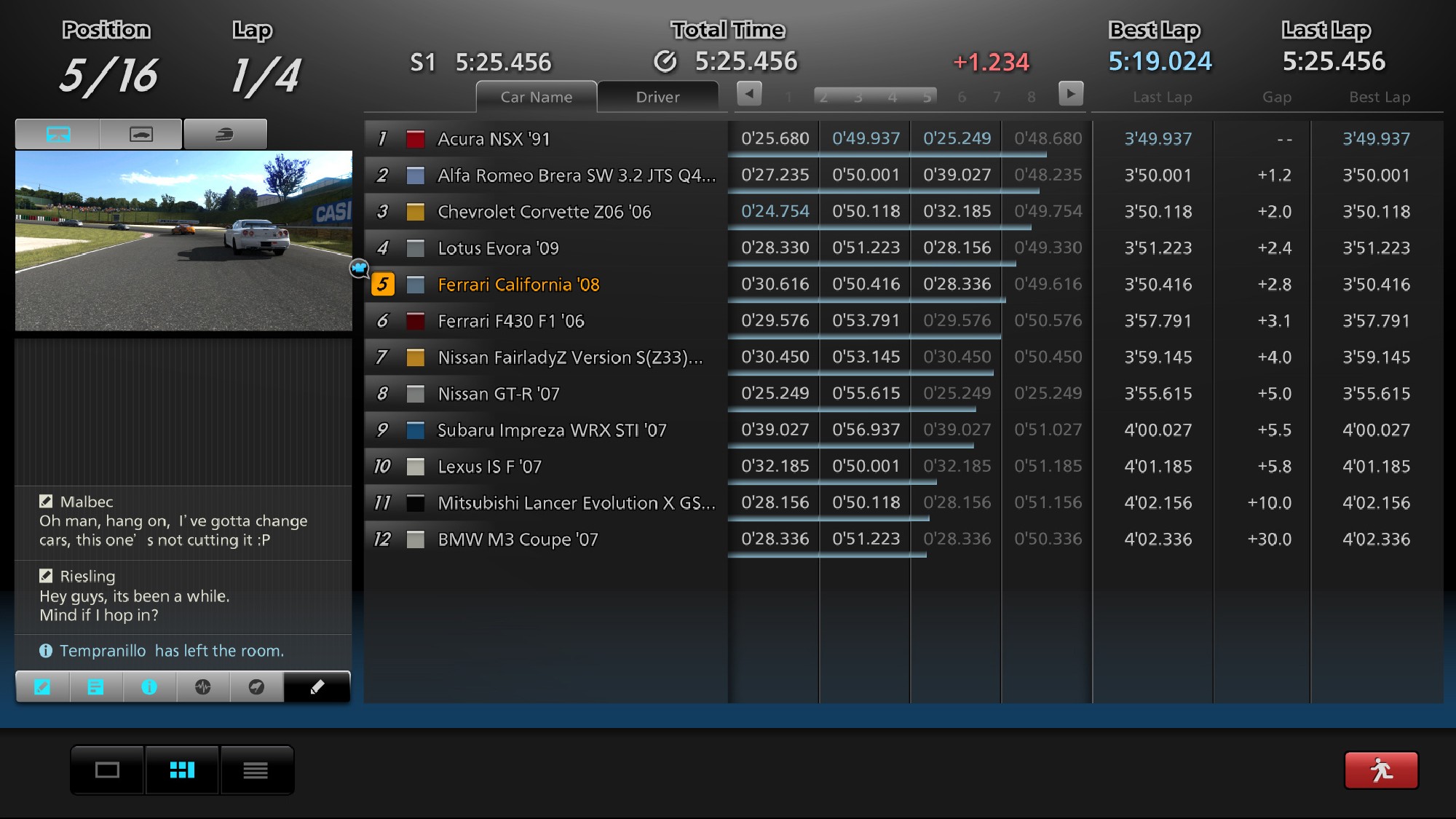This screenshot has width=1456, height=819.
Task: Open the waveform activity icon
Action: [203, 687]
